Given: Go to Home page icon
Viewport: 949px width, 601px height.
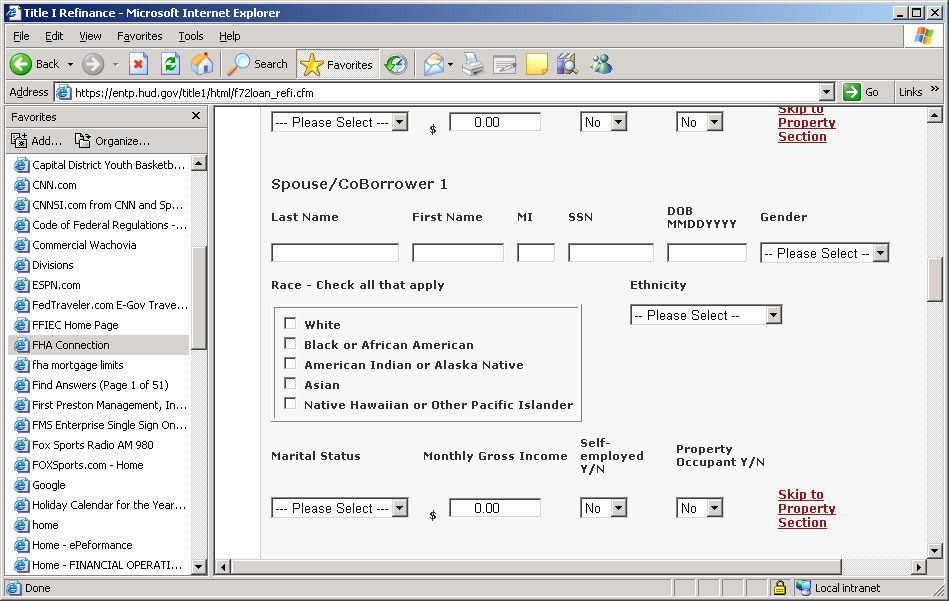Looking at the screenshot, I should coord(202,64).
